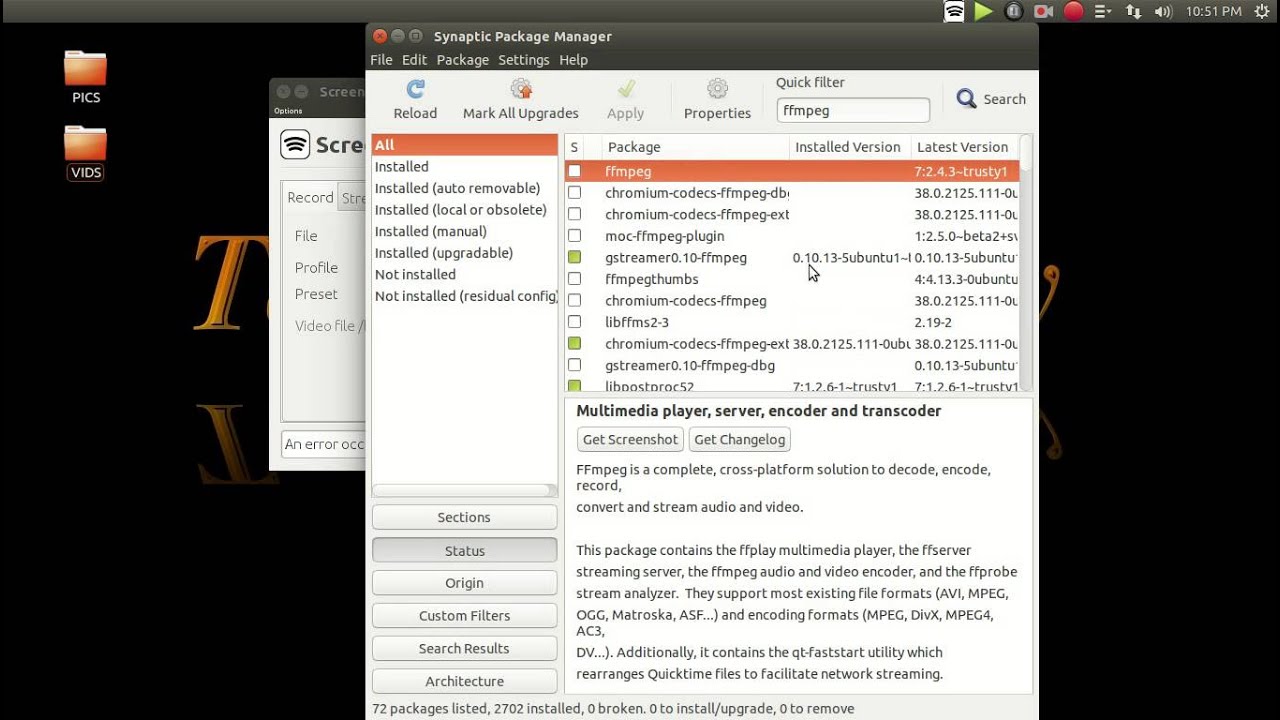Select Not installed (residual config) filter
1280x720 pixels.
tap(464, 296)
